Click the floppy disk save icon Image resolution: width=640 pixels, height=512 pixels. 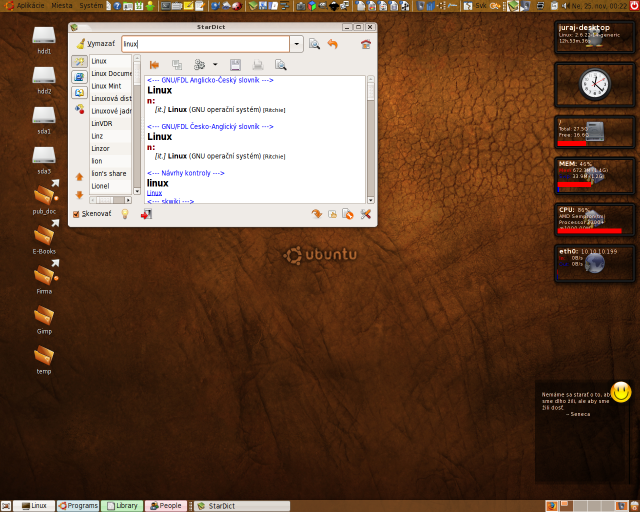[x=236, y=65]
